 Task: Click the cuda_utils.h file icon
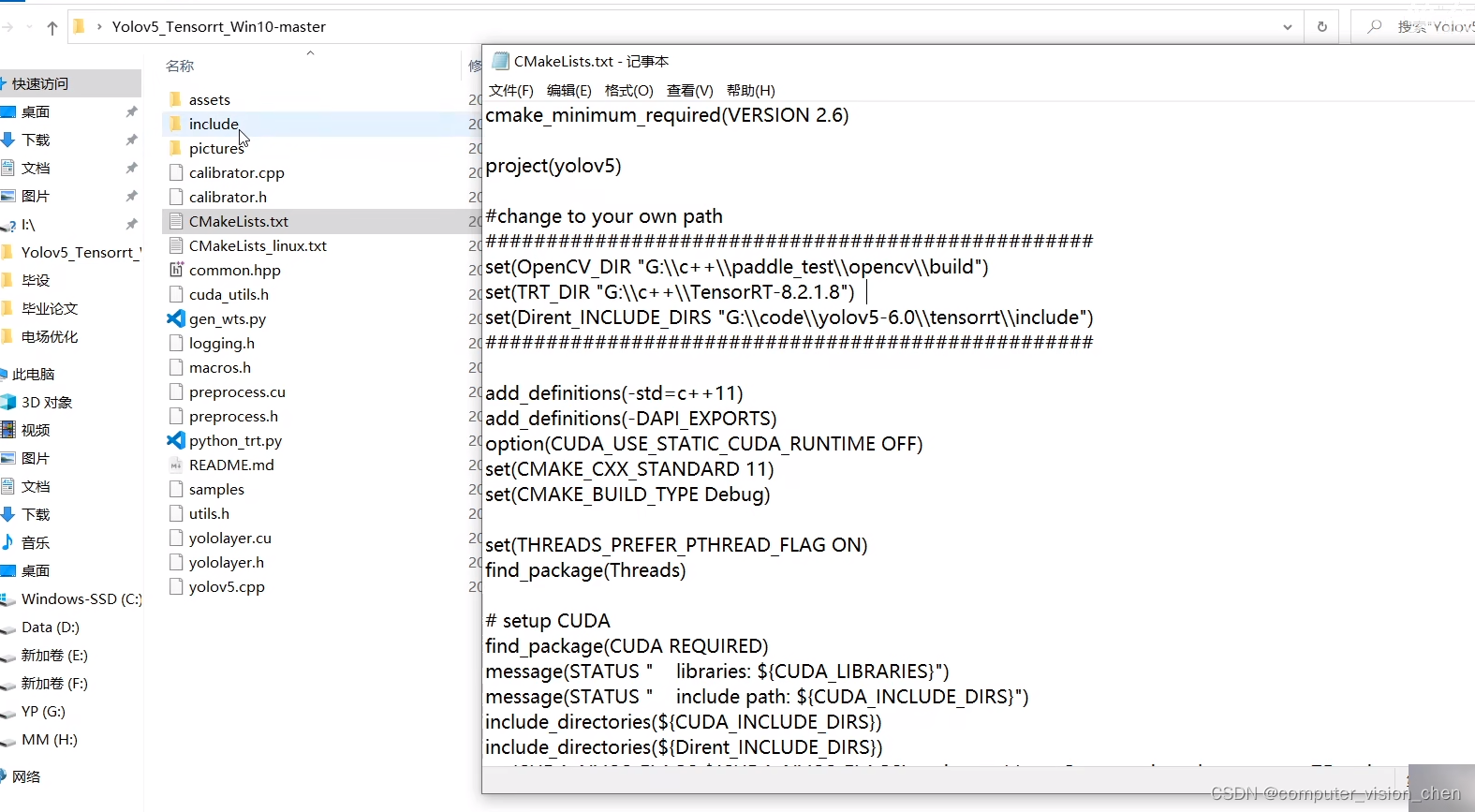tap(176, 294)
